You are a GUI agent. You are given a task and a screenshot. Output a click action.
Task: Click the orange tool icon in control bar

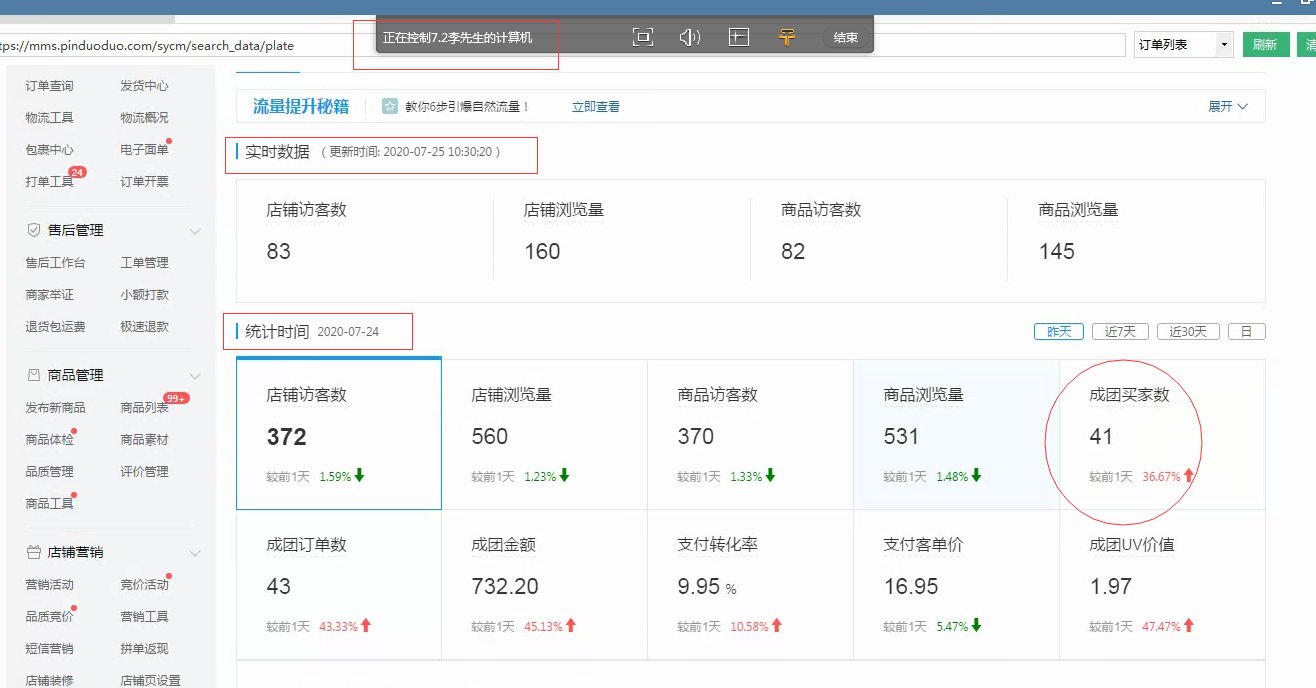pyautogui.click(x=788, y=37)
